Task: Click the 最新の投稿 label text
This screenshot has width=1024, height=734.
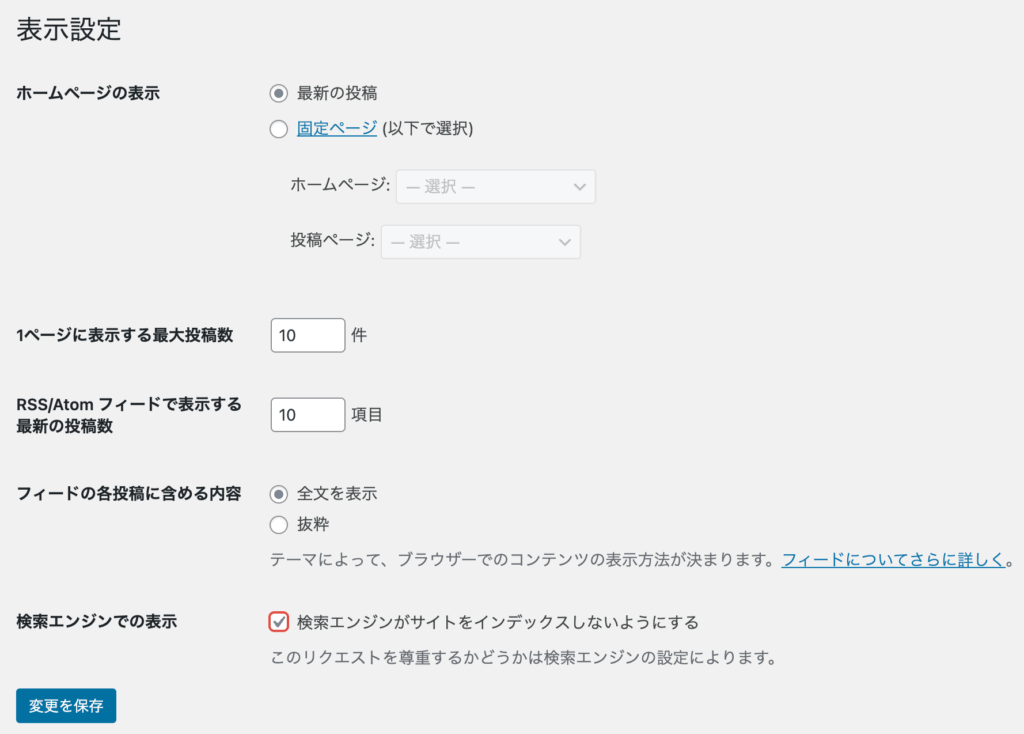Action: (337, 93)
